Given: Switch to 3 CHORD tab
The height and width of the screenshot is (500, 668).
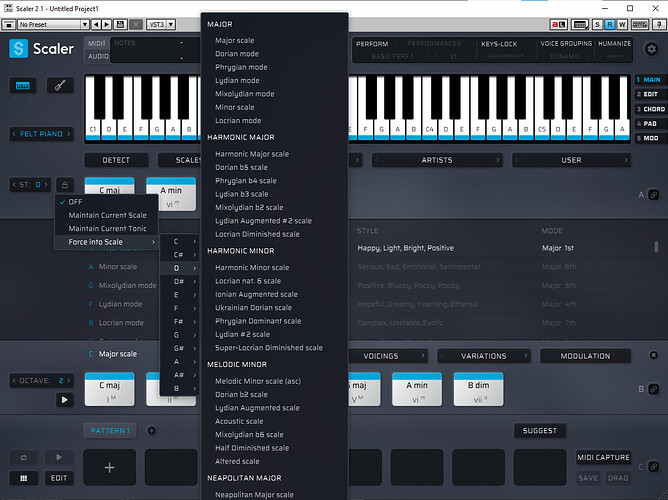Looking at the screenshot, I should [x=651, y=109].
